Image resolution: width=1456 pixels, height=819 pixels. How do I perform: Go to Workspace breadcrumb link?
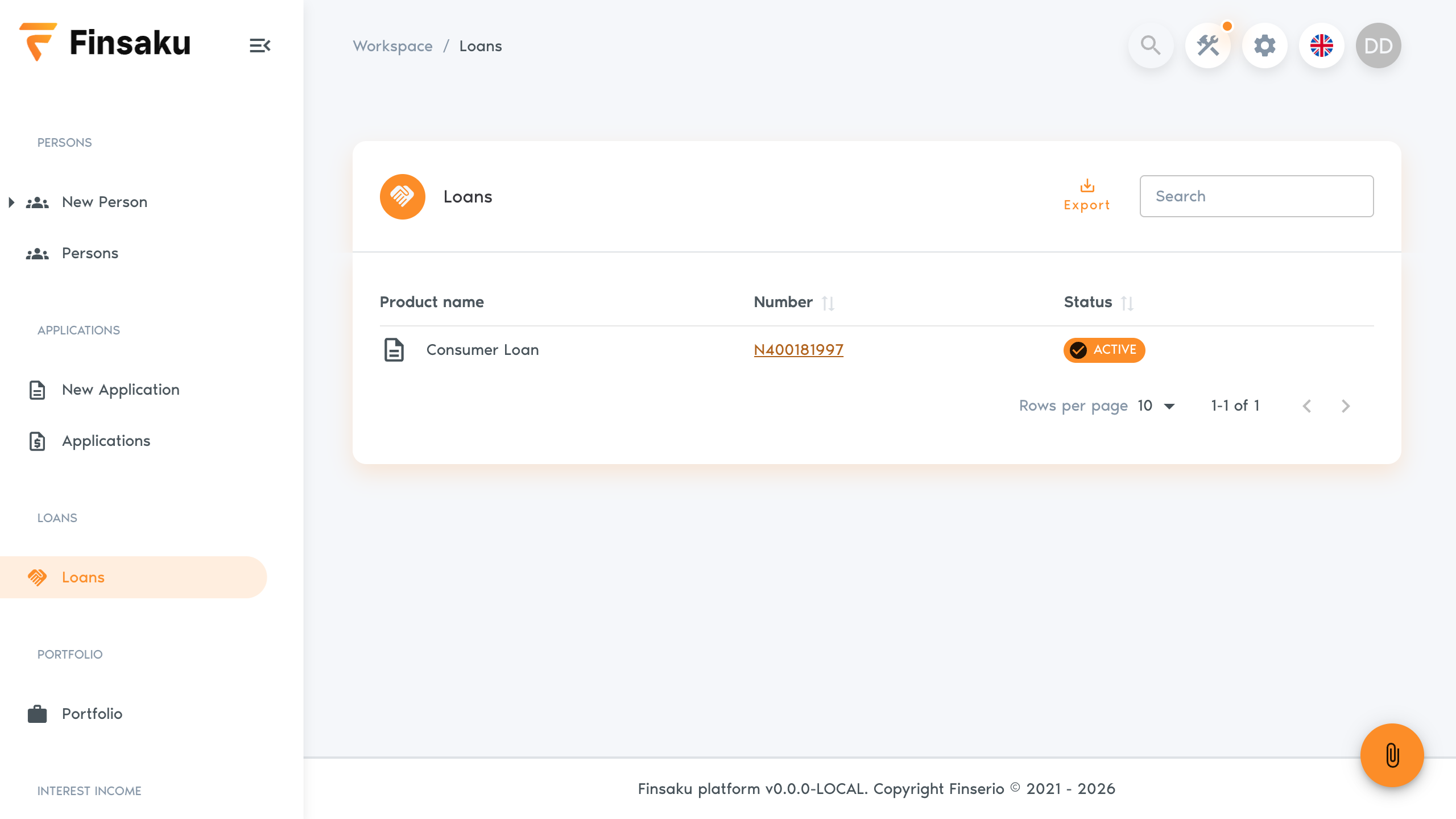click(392, 46)
